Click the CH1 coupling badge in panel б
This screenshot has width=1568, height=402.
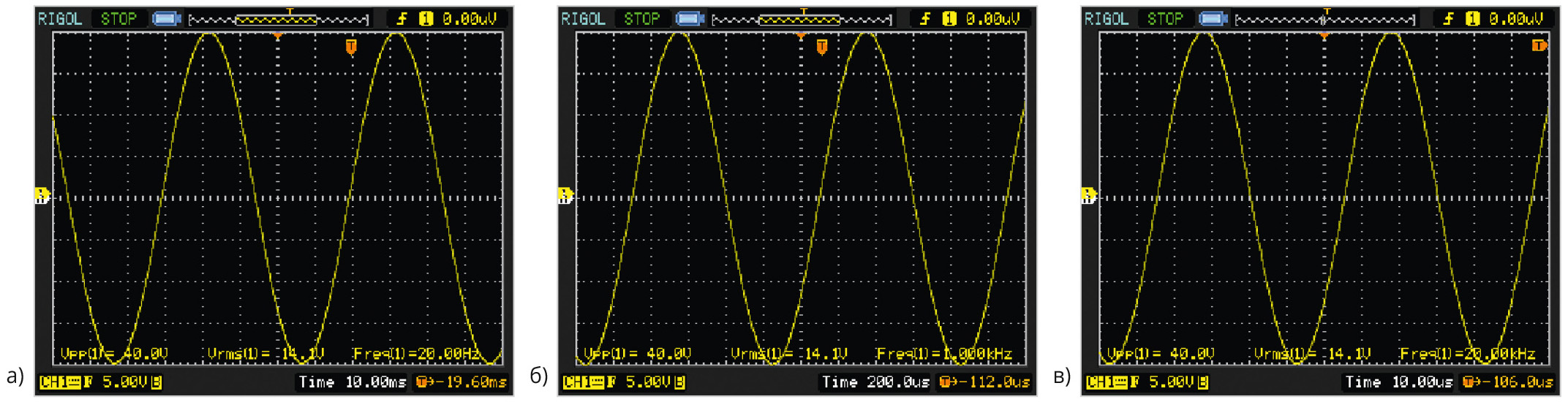tap(583, 382)
